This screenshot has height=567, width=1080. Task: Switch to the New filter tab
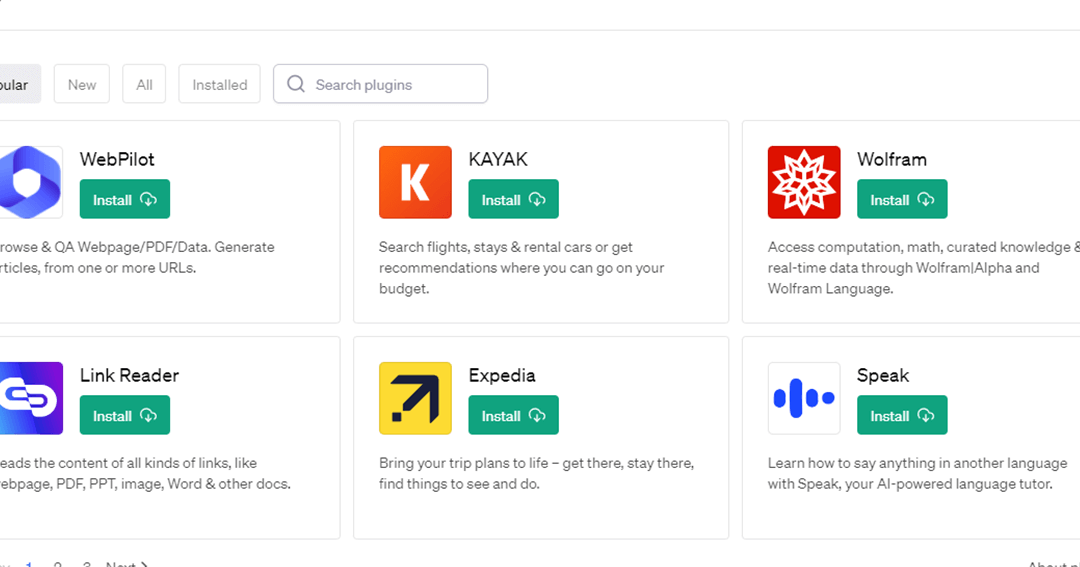[x=82, y=84]
